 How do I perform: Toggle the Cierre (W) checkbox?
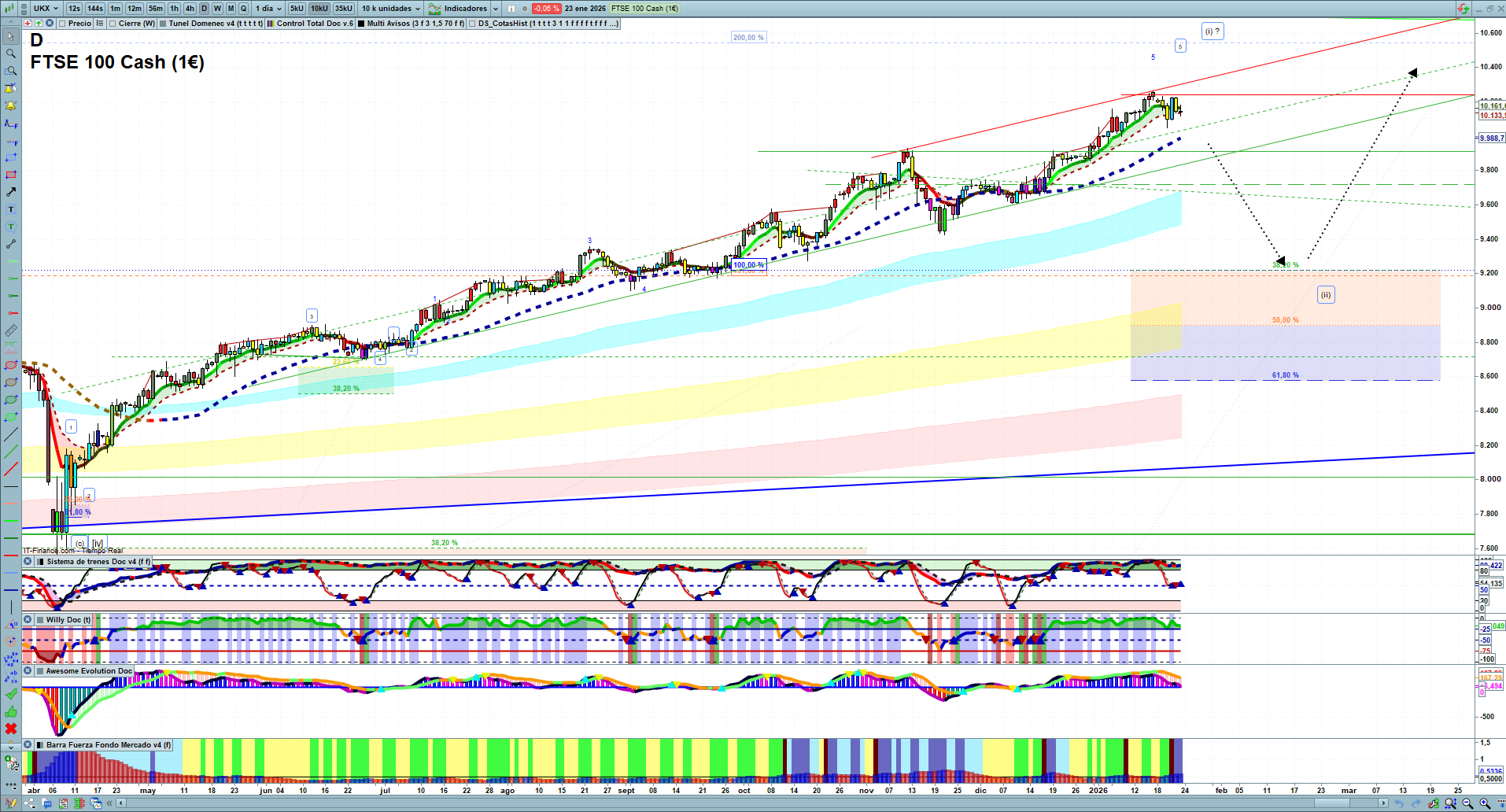click(113, 24)
